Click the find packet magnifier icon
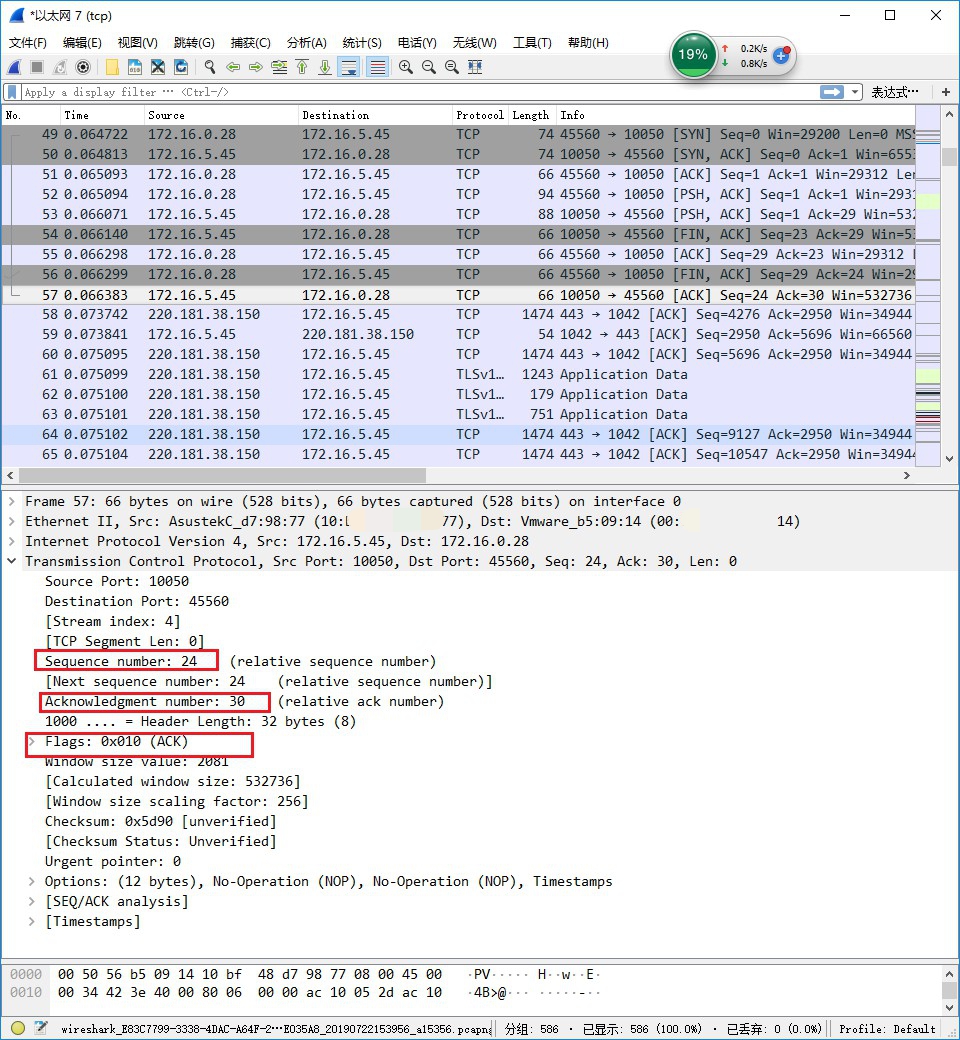The width and height of the screenshot is (960, 1040). (210, 67)
